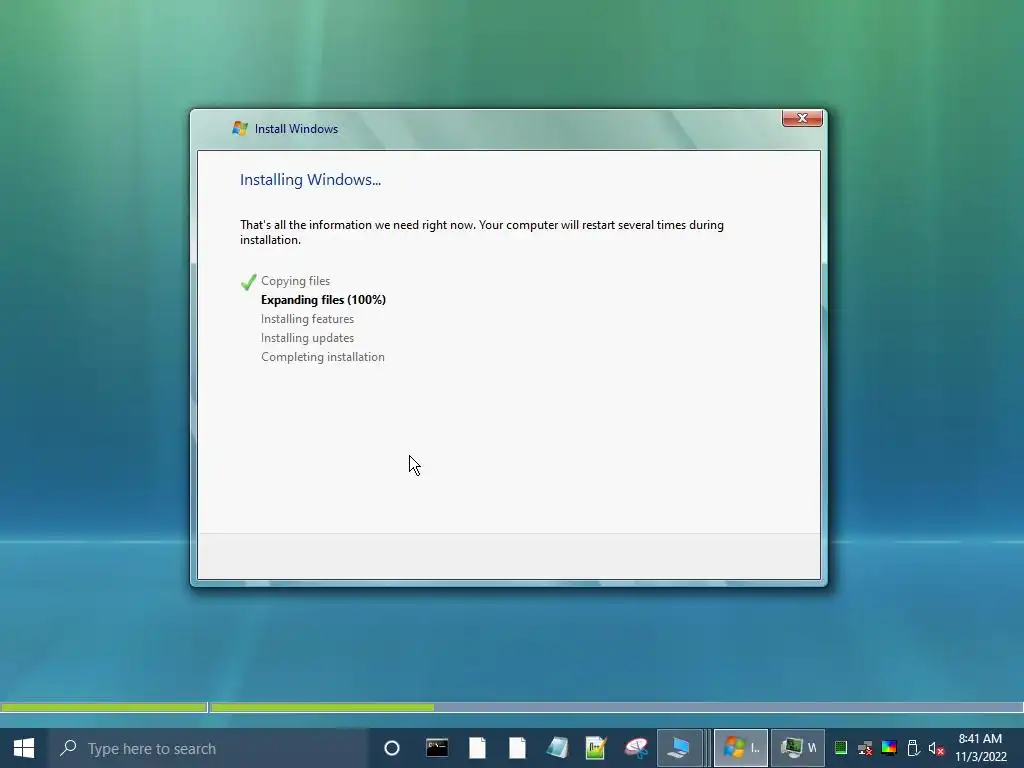Open the Notepad-style notebook taskbar icon
The height and width of the screenshot is (768, 1024).
click(557, 748)
